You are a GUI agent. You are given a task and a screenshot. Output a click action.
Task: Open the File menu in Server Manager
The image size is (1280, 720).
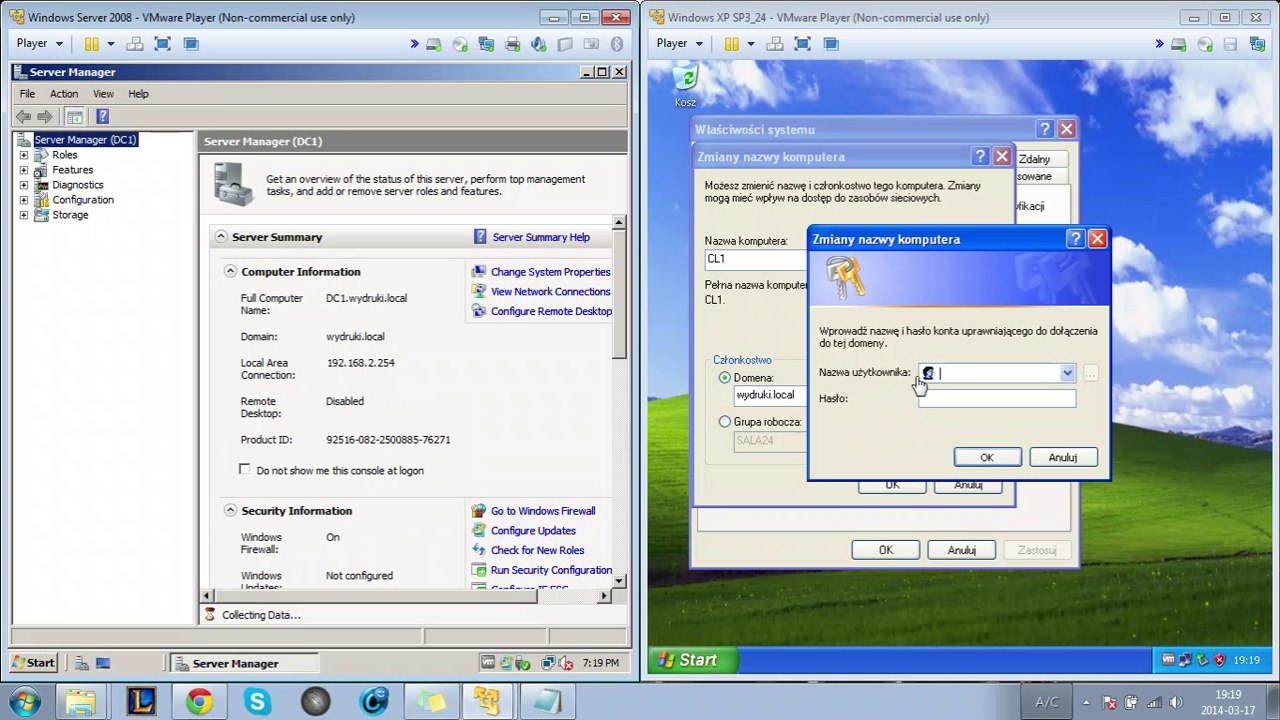tap(27, 94)
